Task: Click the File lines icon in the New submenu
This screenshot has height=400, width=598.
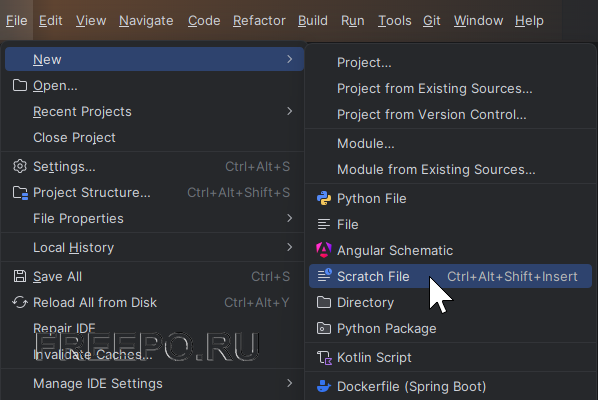Action: click(x=324, y=225)
